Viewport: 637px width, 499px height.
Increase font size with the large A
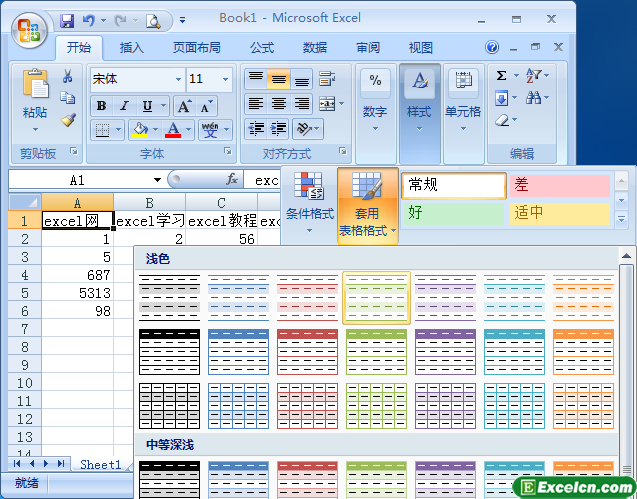[x=184, y=106]
